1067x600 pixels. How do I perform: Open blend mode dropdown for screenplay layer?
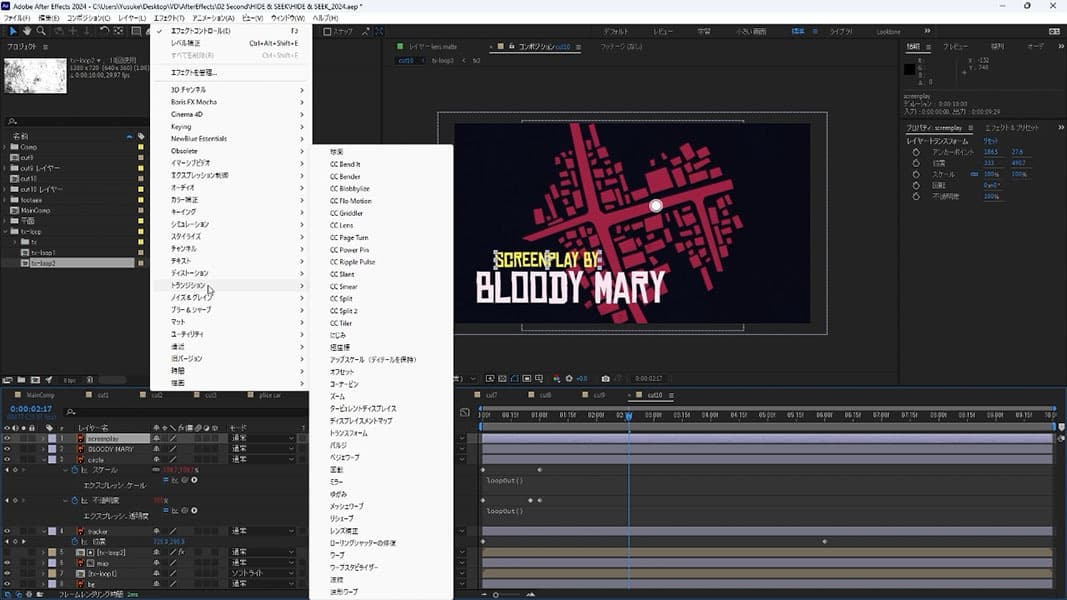click(x=263, y=438)
